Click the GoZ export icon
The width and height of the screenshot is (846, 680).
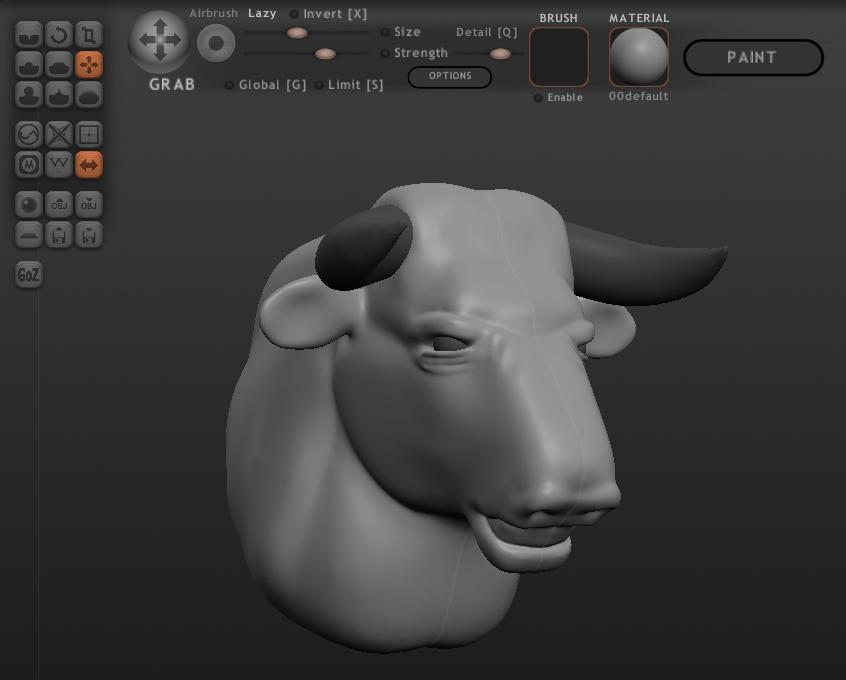29,275
